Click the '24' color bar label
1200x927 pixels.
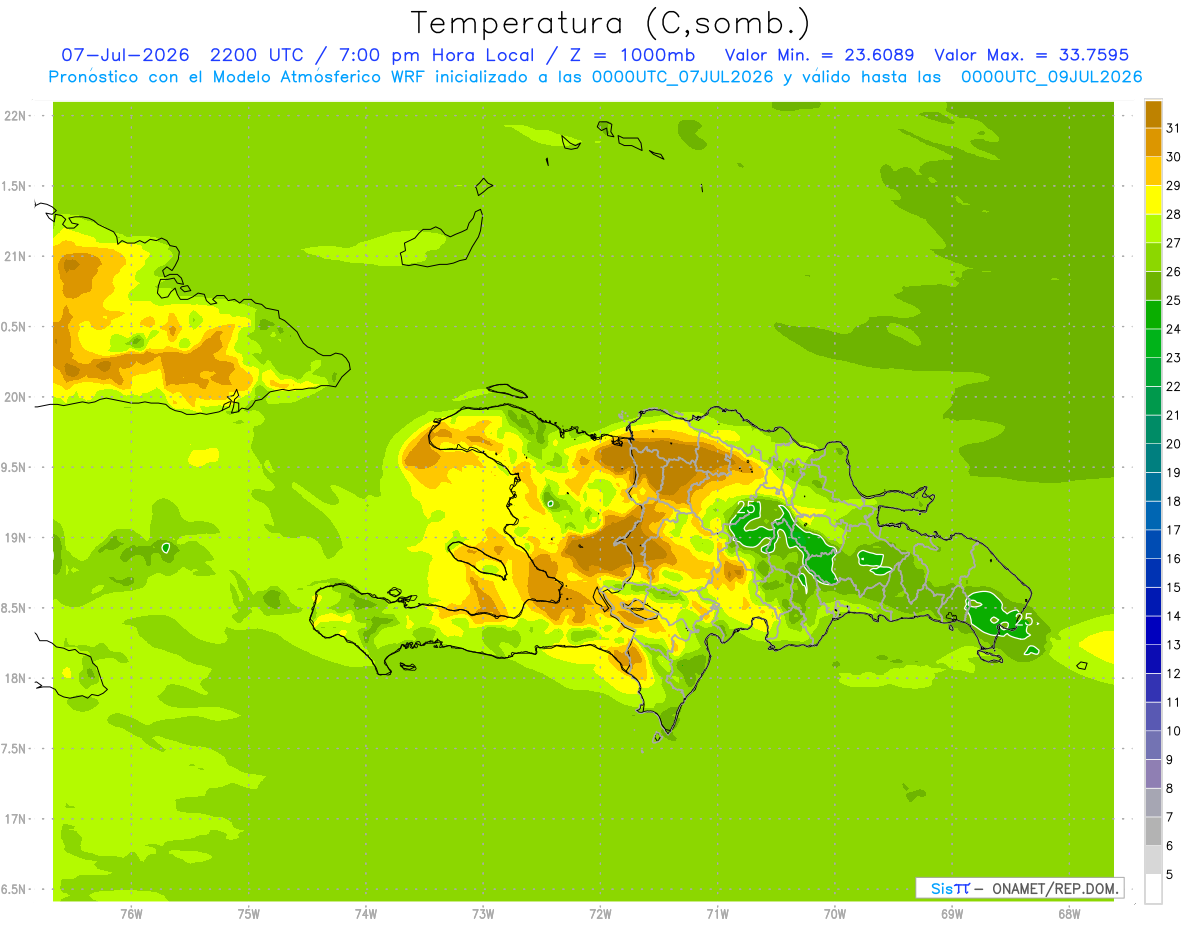coord(1173,329)
